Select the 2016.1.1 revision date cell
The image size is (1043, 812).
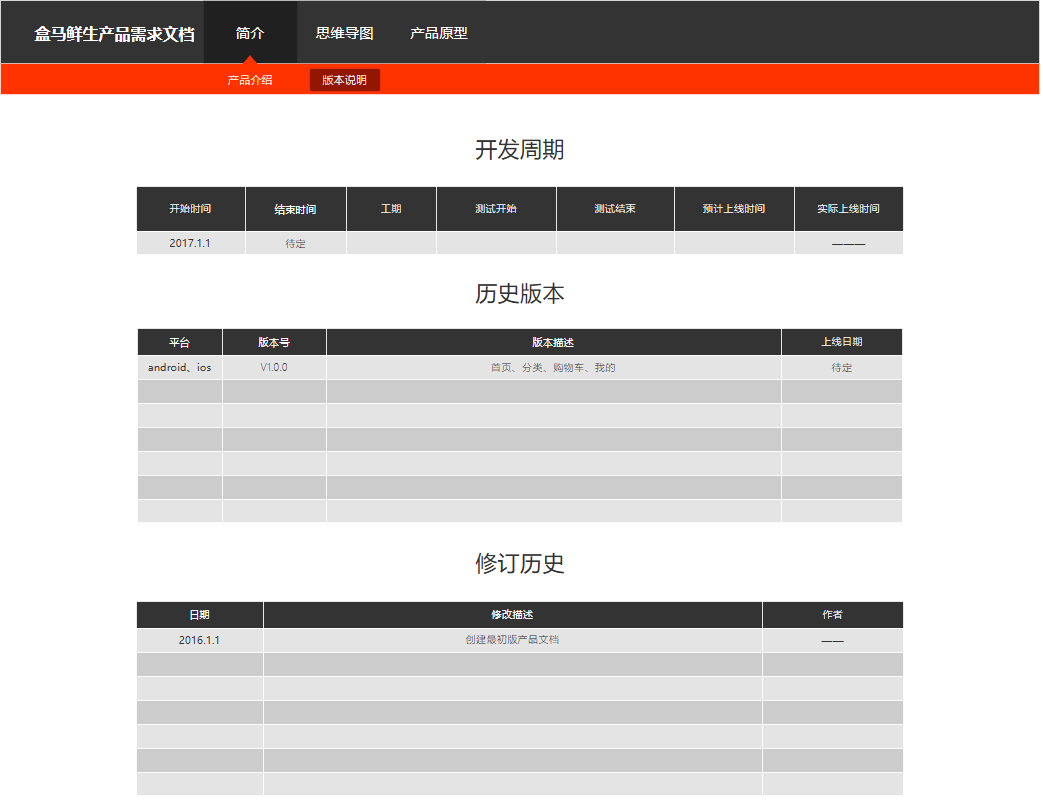click(200, 640)
